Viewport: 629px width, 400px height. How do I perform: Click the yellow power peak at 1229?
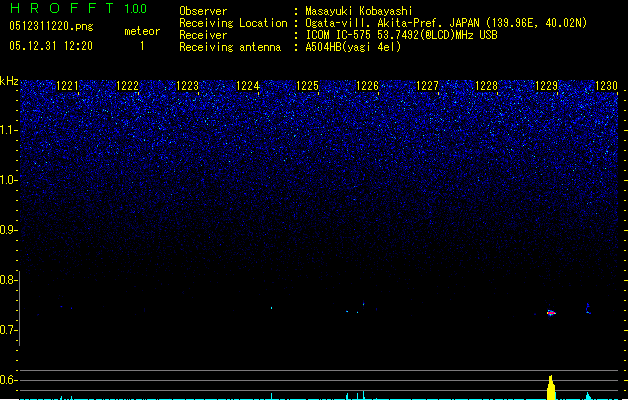click(551, 388)
